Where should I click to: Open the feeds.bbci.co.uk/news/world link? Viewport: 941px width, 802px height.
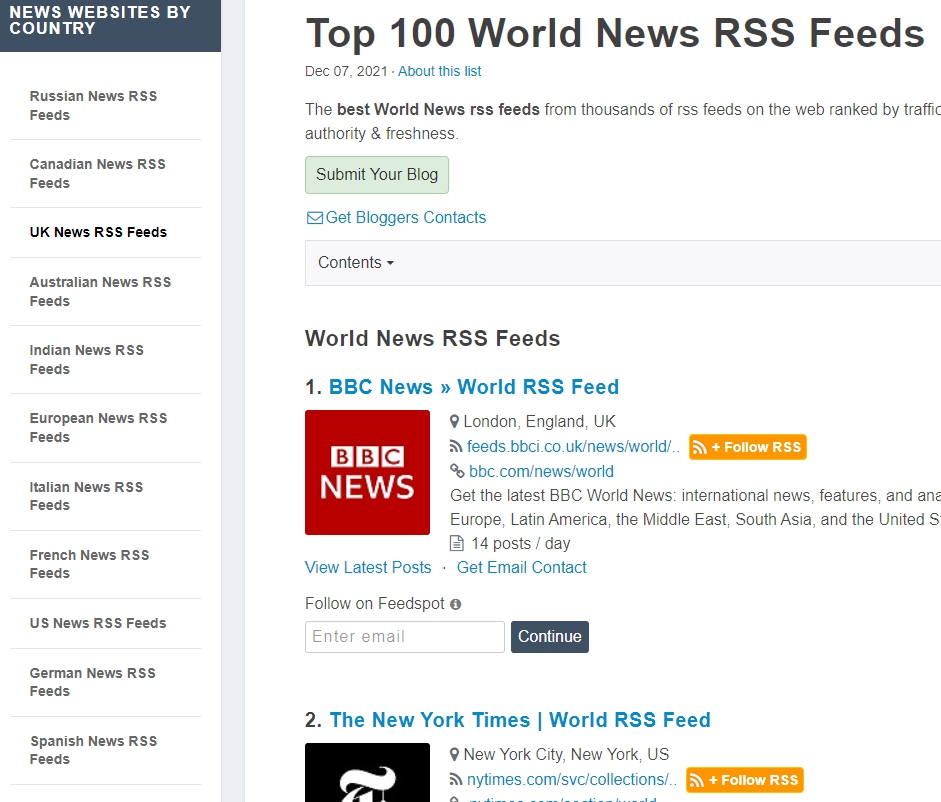[573, 447]
